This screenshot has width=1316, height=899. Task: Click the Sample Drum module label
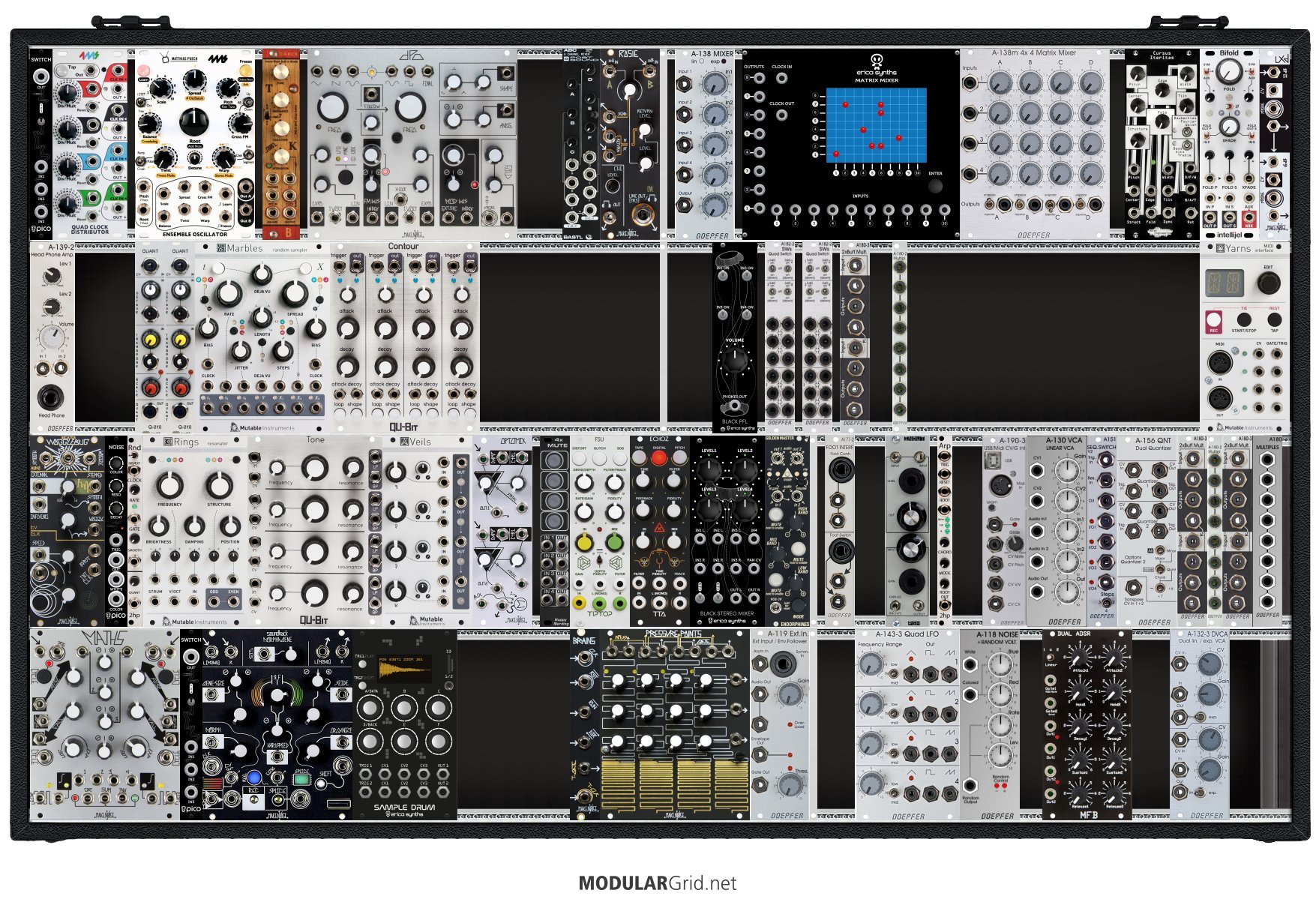pos(403,807)
